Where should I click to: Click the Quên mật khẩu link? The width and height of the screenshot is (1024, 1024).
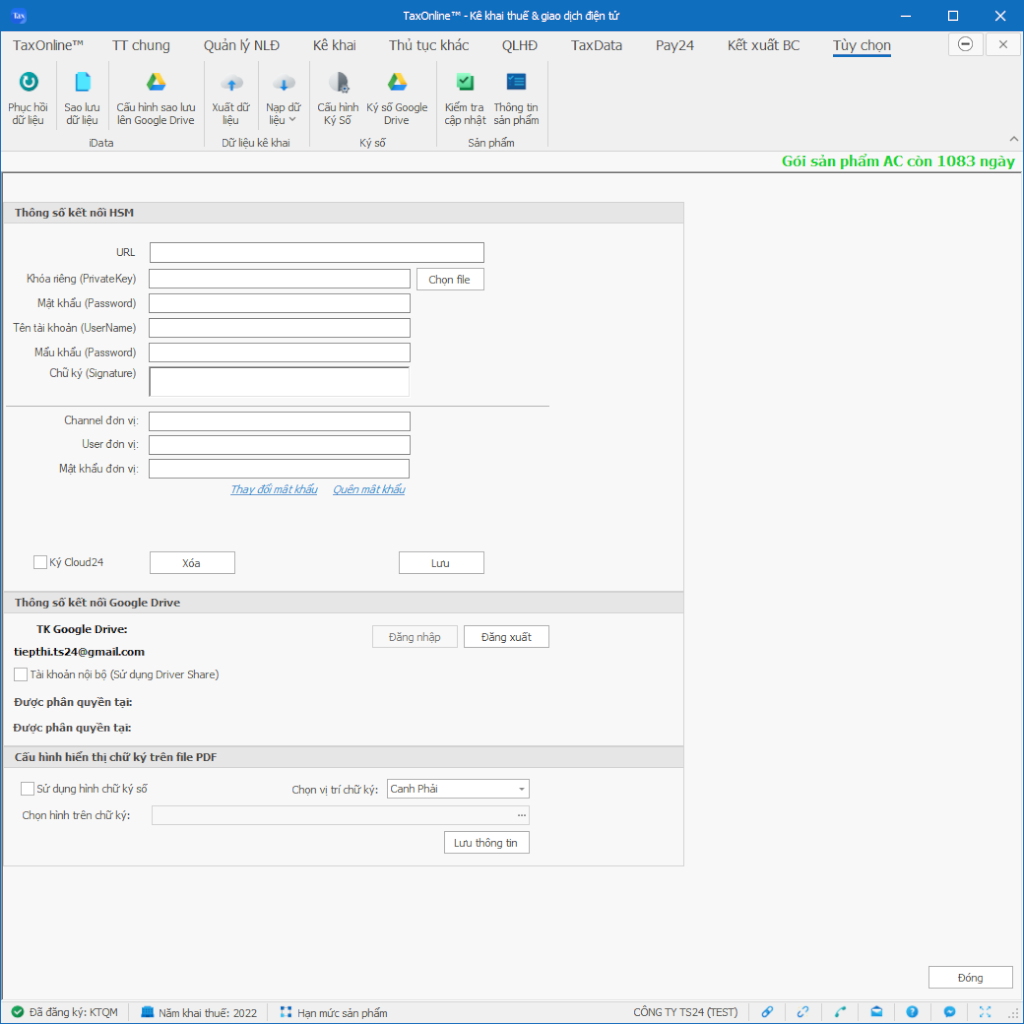(369, 490)
